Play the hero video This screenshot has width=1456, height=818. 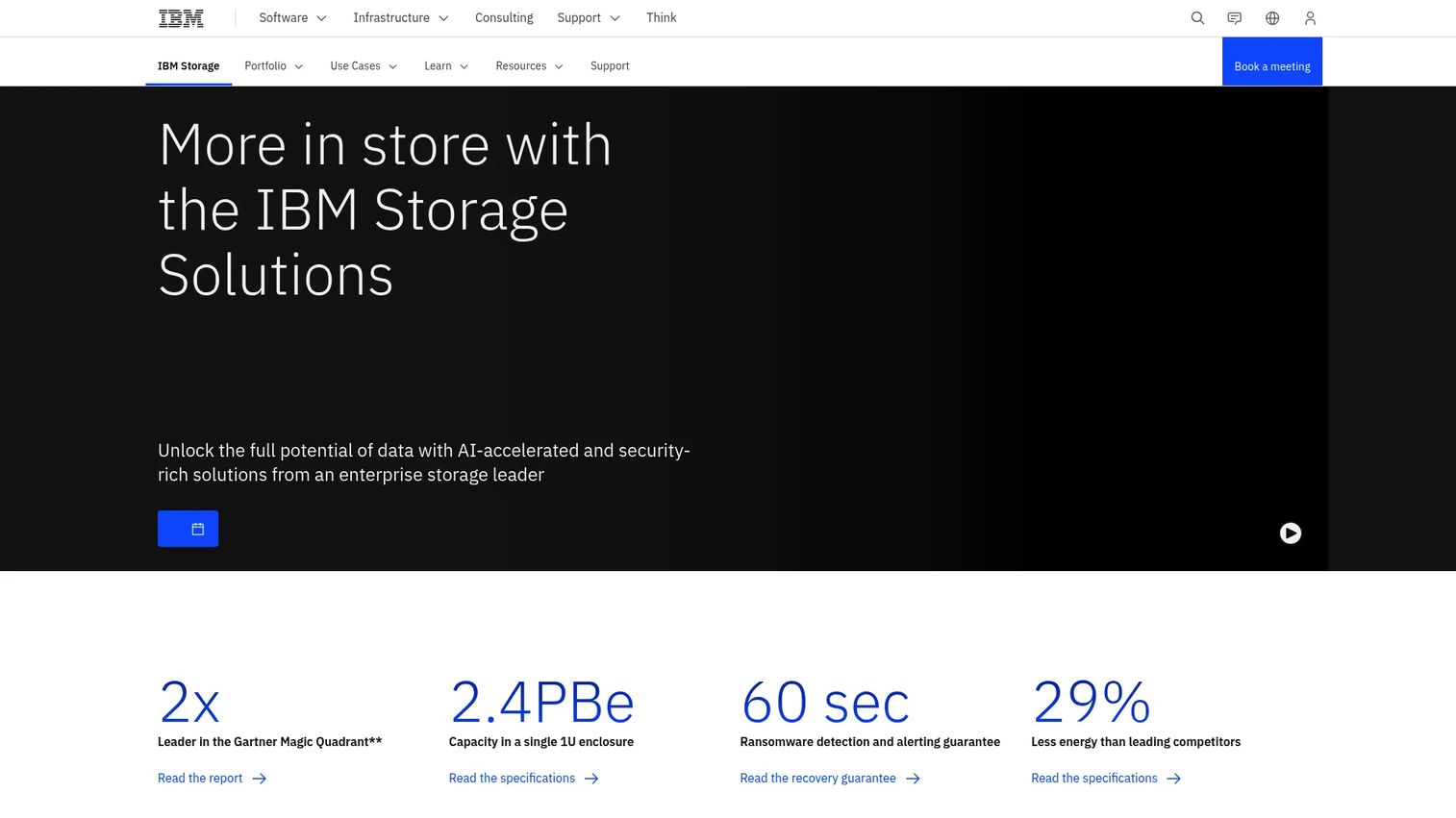pos(1291,533)
